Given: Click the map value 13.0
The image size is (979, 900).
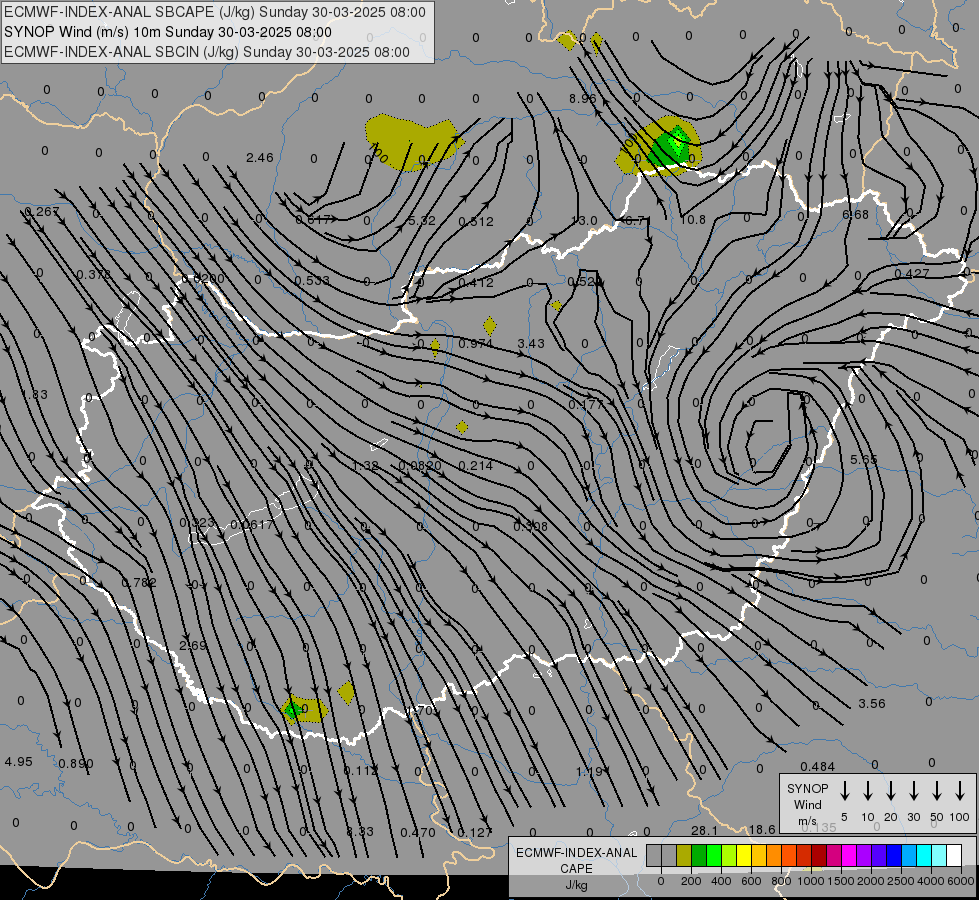Looking at the screenshot, I should pyautogui.click(x=584, y=220).
